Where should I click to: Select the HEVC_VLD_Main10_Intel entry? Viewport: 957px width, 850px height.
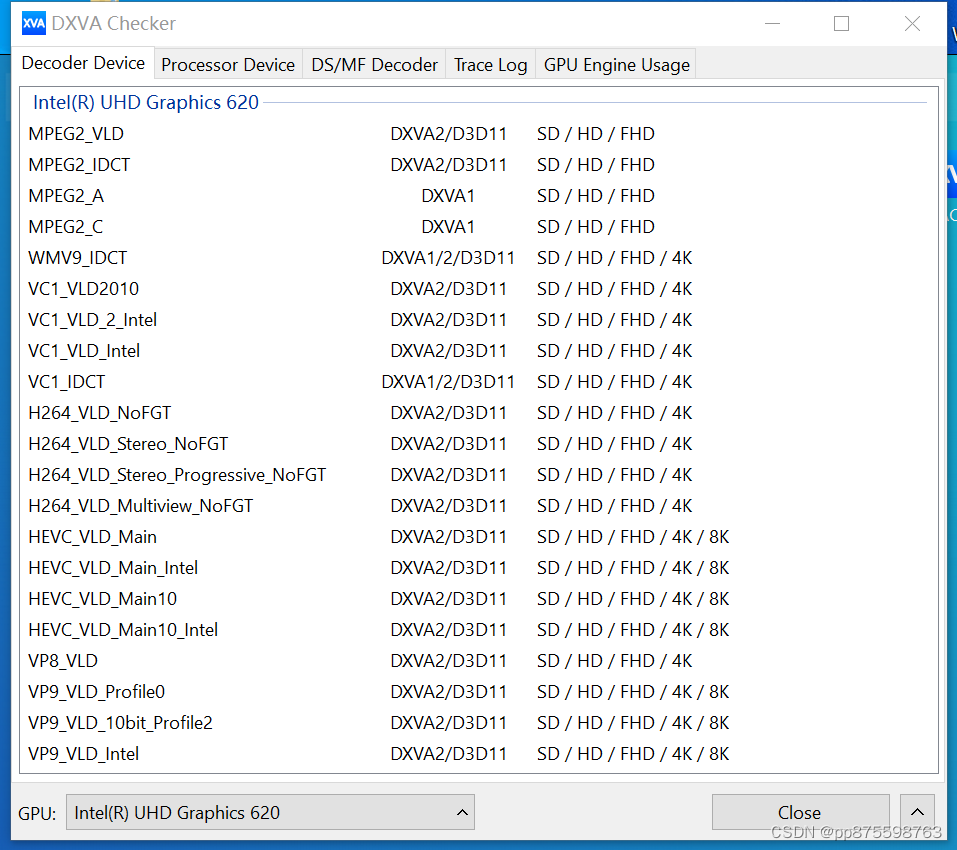coord(478,630)
